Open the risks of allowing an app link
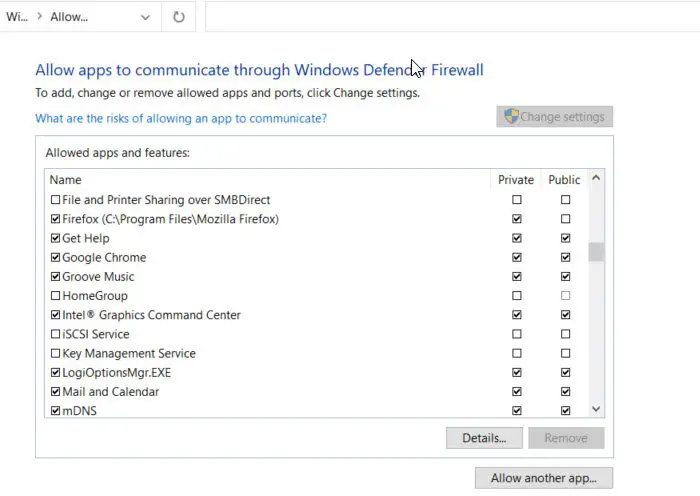This screenshot has height=496, width=700. [181, 118]
